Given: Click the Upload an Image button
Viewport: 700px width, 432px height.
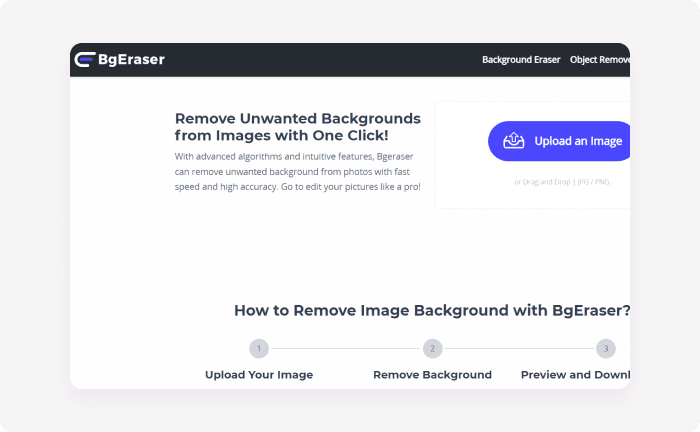Looking at the screenshot, I should point(559,141).
